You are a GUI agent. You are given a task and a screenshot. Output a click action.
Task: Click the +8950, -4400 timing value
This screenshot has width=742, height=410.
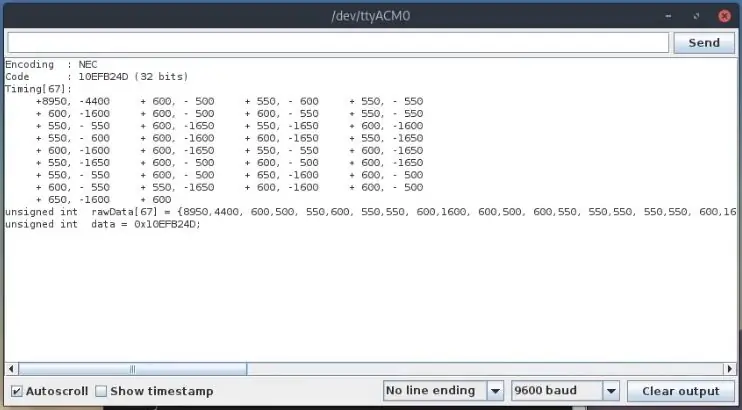coord(73,101)
